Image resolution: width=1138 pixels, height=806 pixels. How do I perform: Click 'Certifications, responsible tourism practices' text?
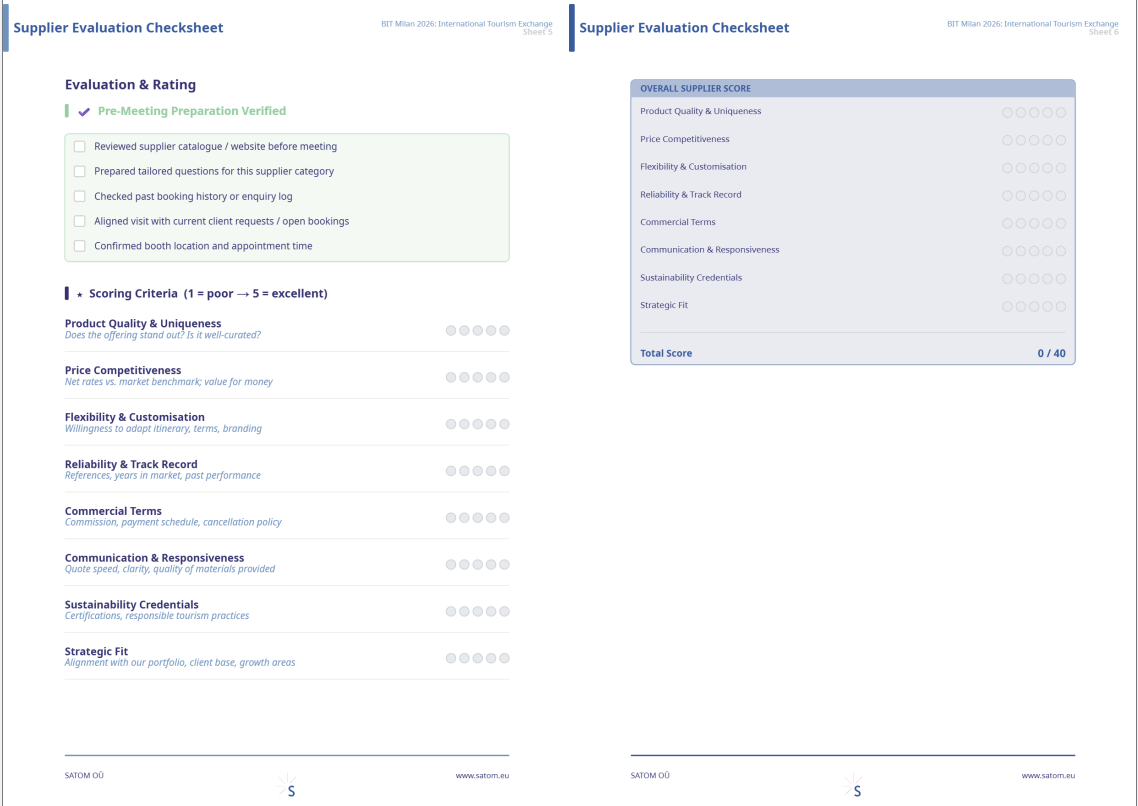157,616
